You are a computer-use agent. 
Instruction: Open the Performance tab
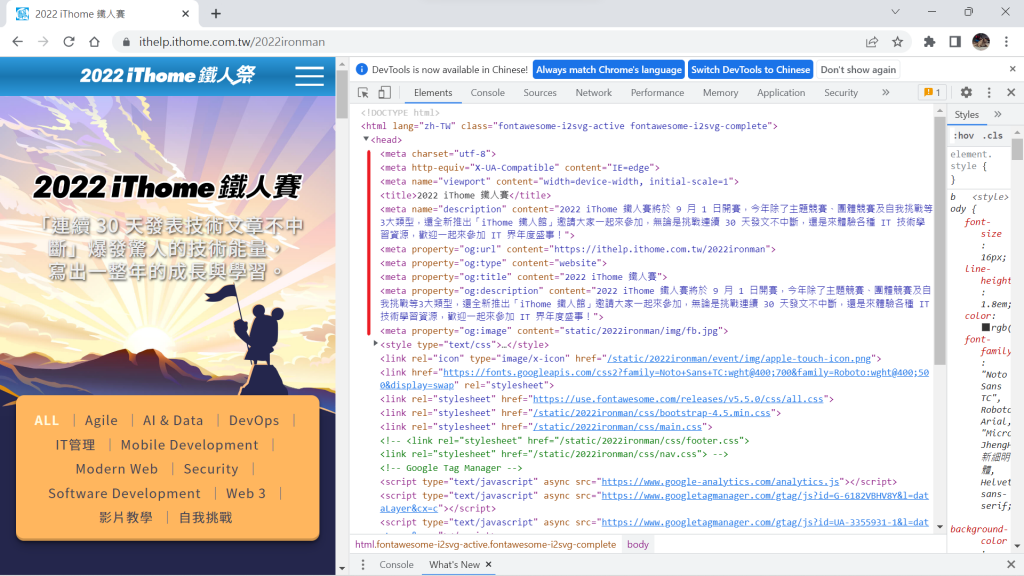point(657,93)
